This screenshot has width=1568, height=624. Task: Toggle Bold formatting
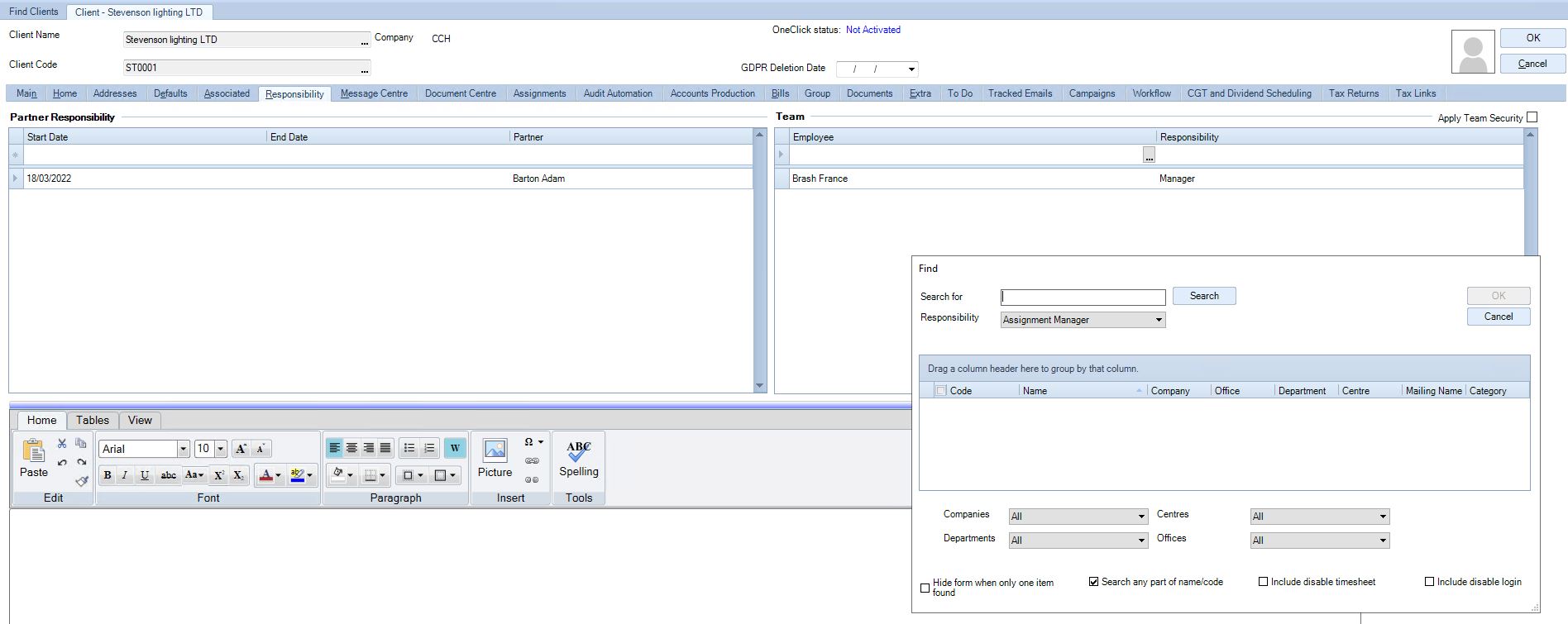point(108,475)
